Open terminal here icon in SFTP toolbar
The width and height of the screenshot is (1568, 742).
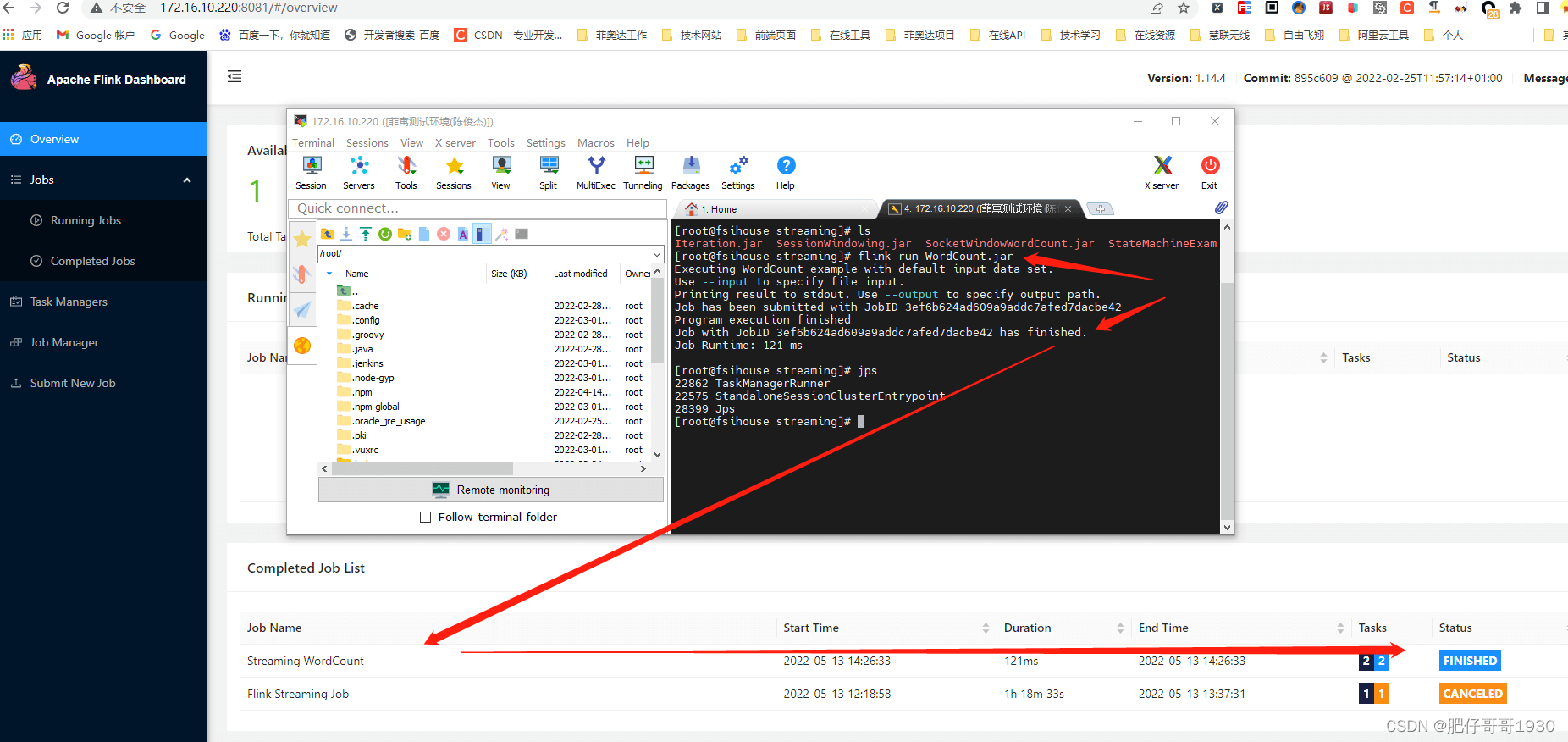coord(522,234)
